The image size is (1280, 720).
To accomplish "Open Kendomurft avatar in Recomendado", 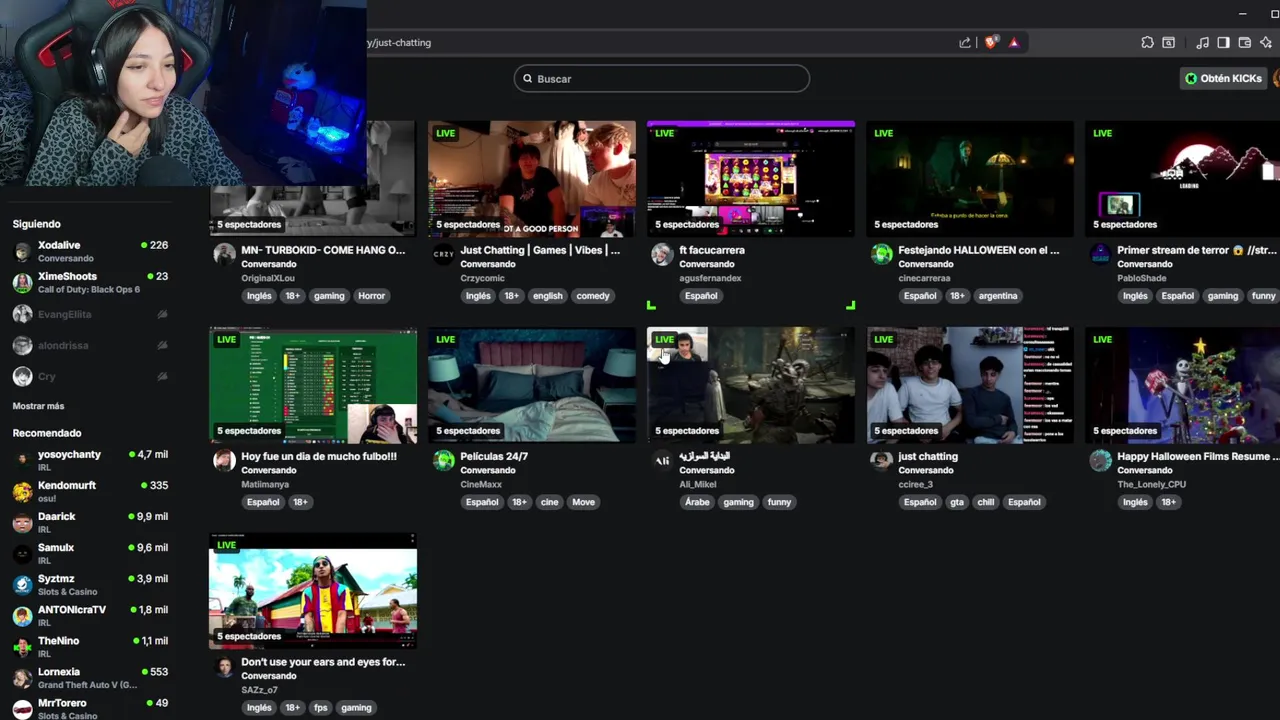I will [x=22, y=492].
